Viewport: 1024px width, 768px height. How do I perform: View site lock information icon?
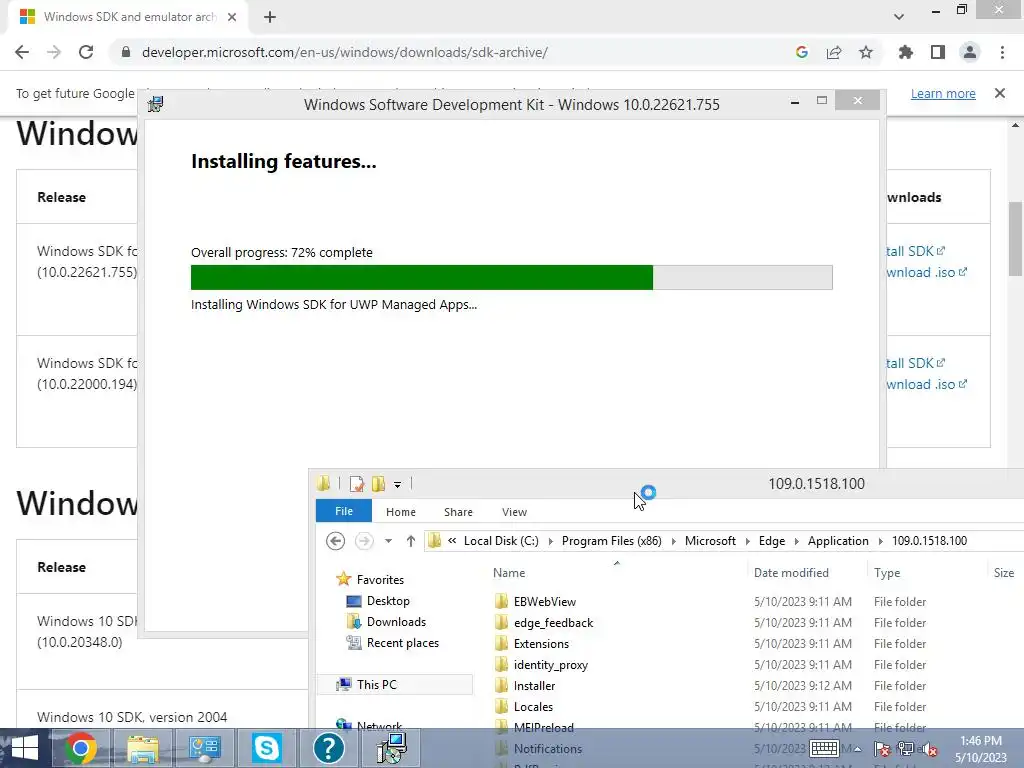(x=126, y=52)
